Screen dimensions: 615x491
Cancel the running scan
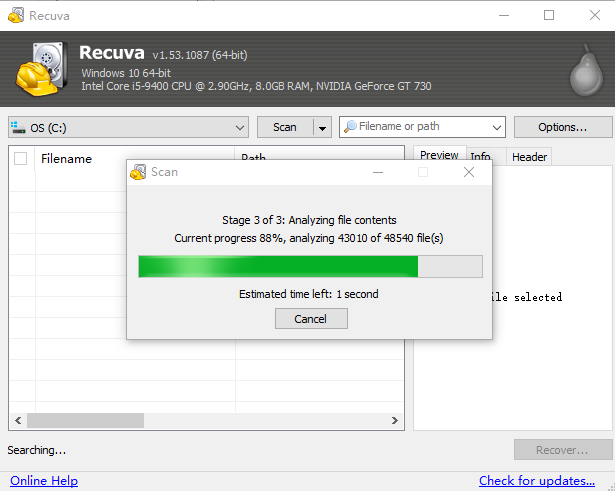coord(310,319)
